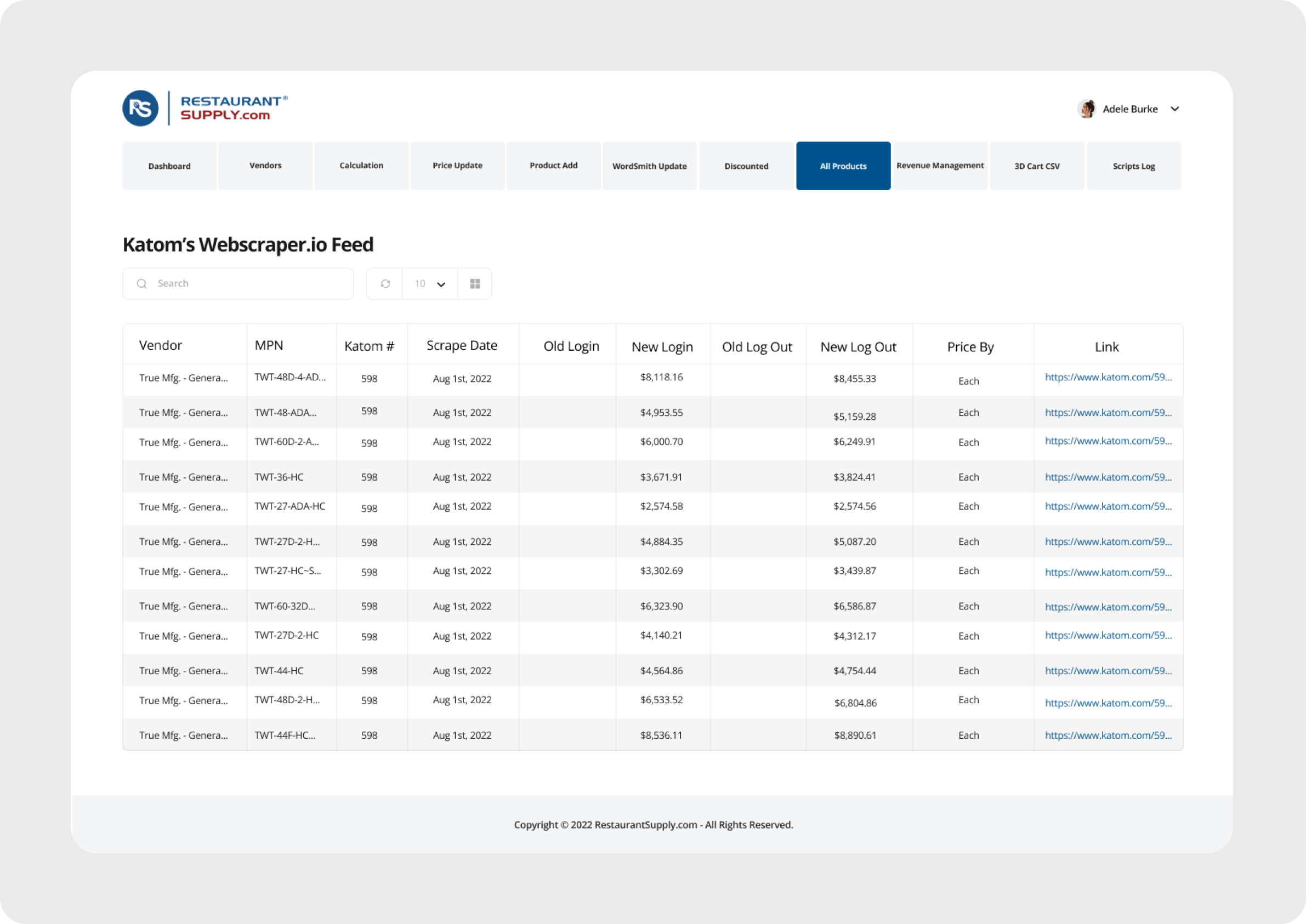Click the New Login column header
Screen dimensions: 1306x924
[662, 346]
